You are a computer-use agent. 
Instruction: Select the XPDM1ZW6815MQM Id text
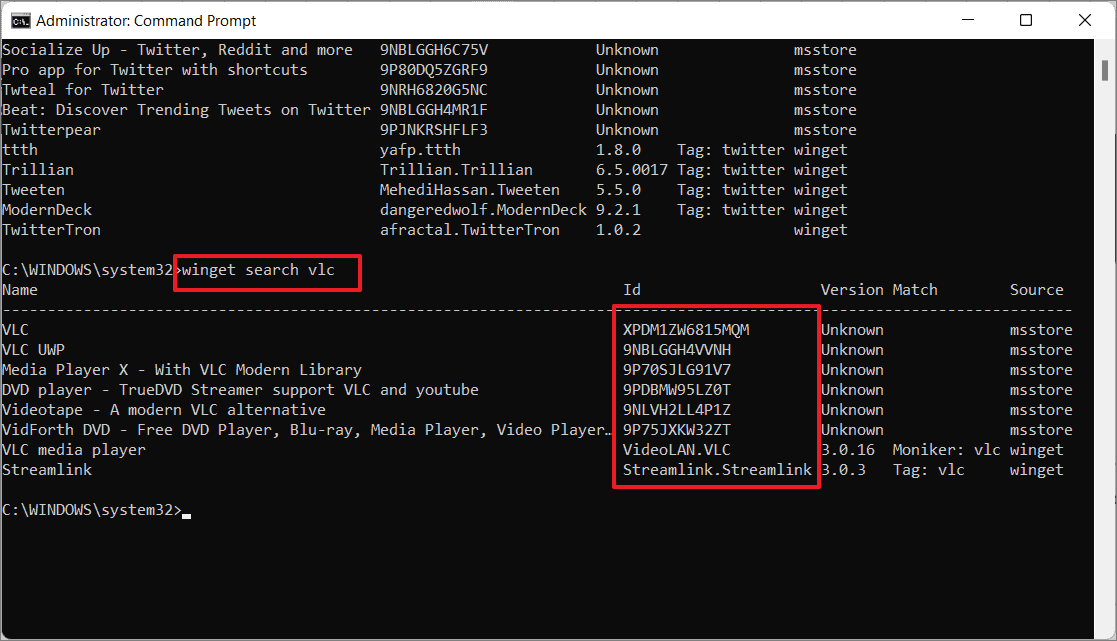pos(685,329)
